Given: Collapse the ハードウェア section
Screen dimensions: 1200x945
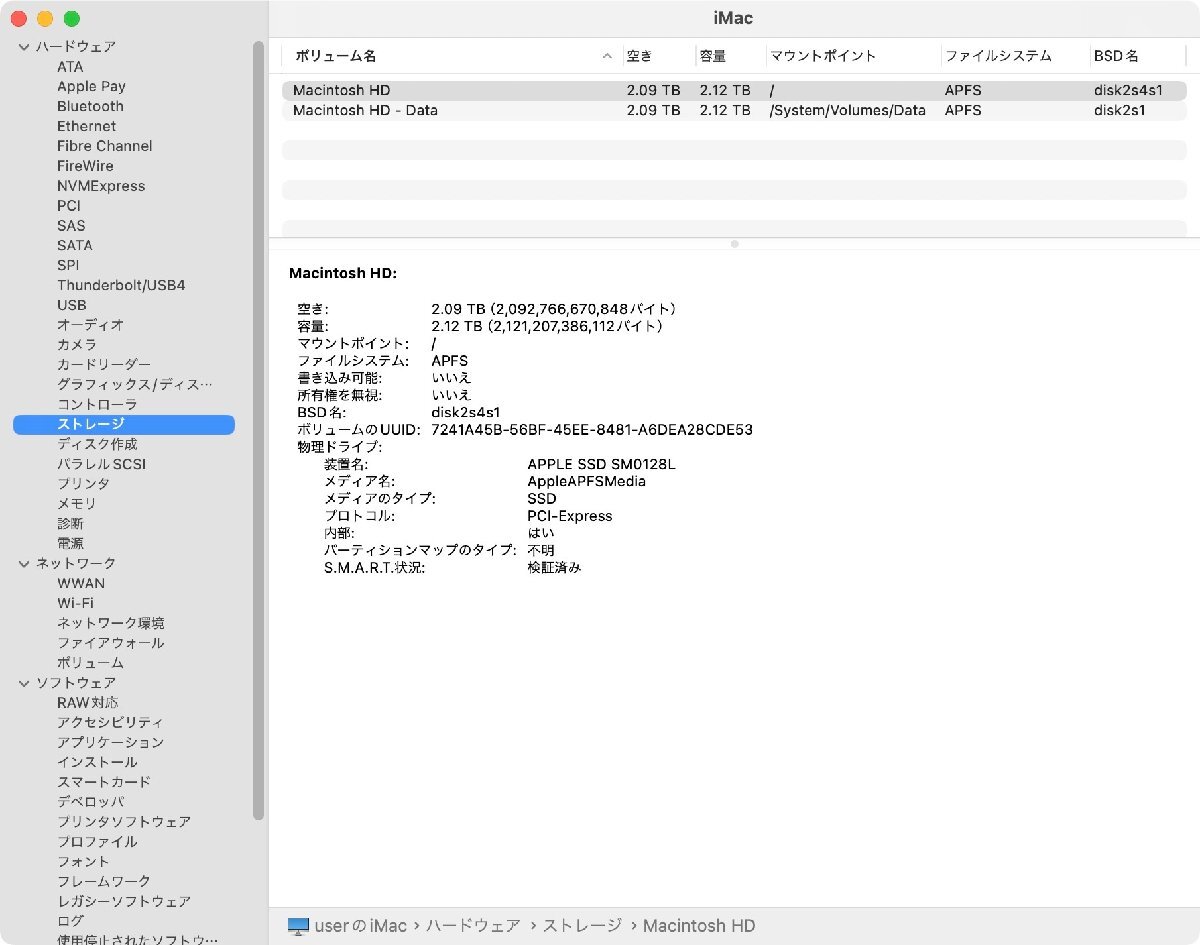Looking at the screenshot, I should click(x=24, y=47).
